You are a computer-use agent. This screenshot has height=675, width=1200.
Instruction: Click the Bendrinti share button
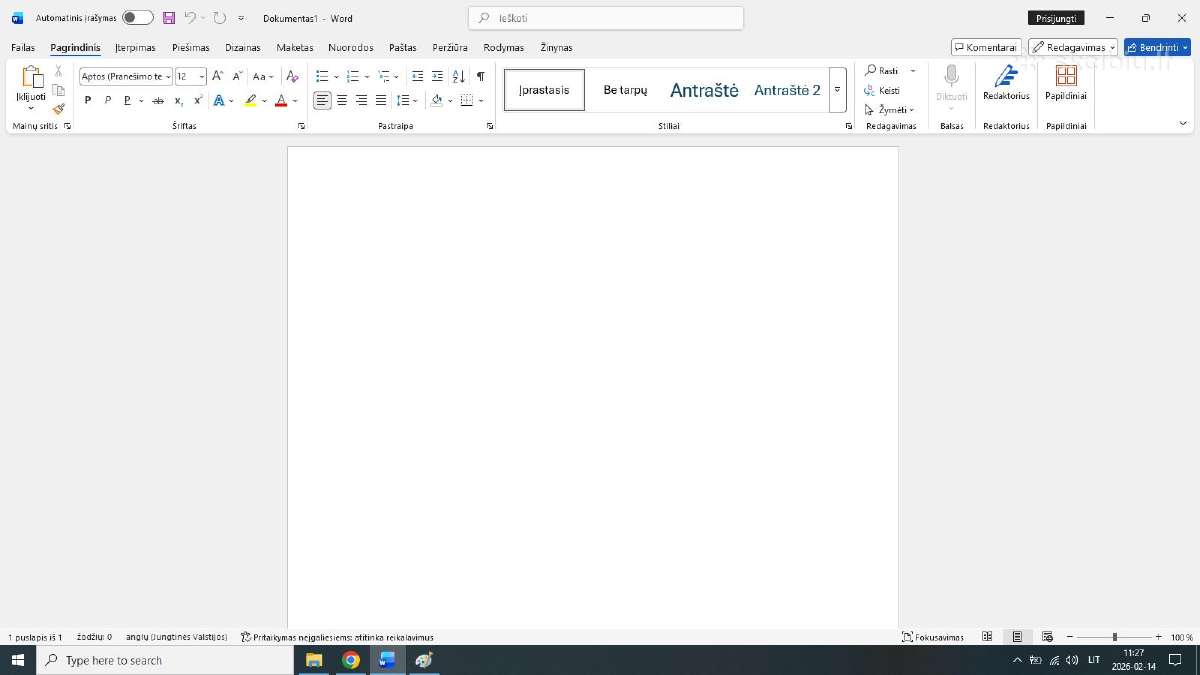[x=1157, y=47]
